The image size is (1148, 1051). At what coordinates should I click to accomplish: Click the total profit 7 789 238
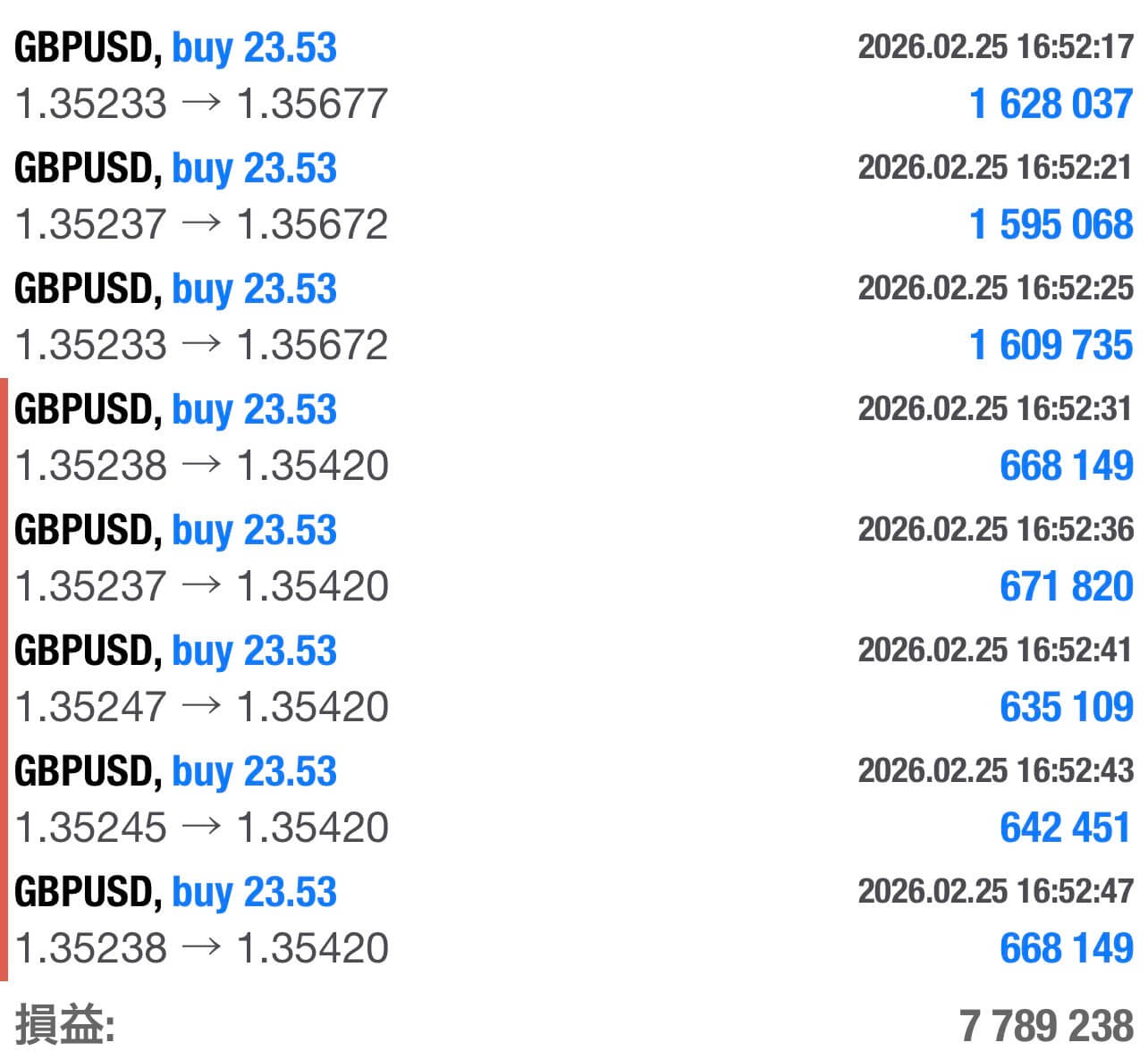point(1046,1024)
